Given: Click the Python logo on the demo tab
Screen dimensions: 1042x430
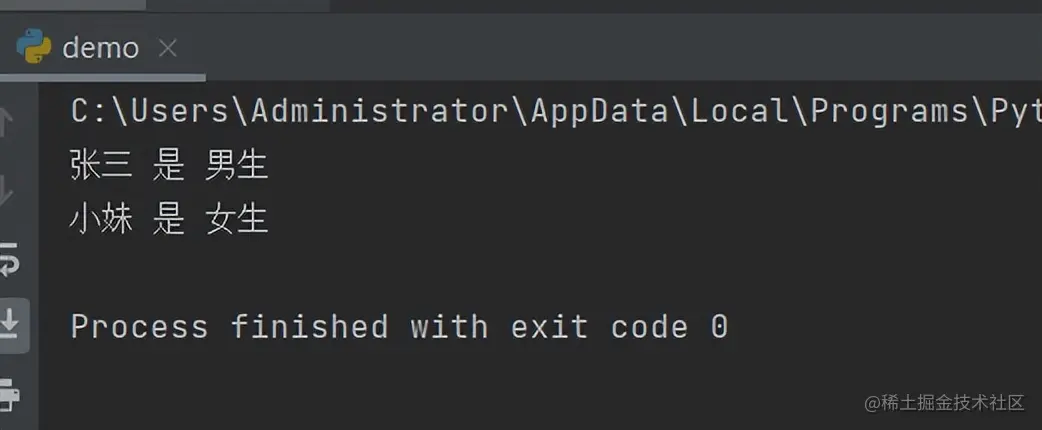Looking at the screenshot, I should [x=34, y=47].
